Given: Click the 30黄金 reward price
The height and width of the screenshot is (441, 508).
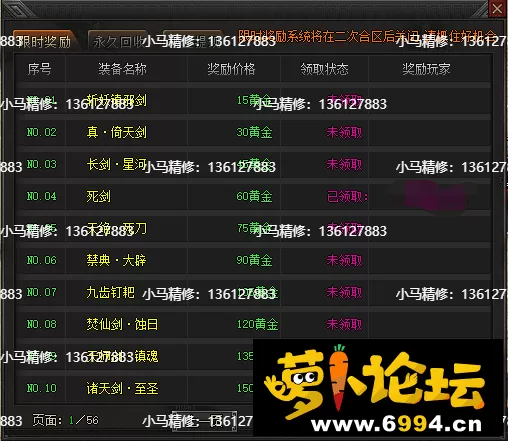Looking at the screenshot, I should point(254,132).
